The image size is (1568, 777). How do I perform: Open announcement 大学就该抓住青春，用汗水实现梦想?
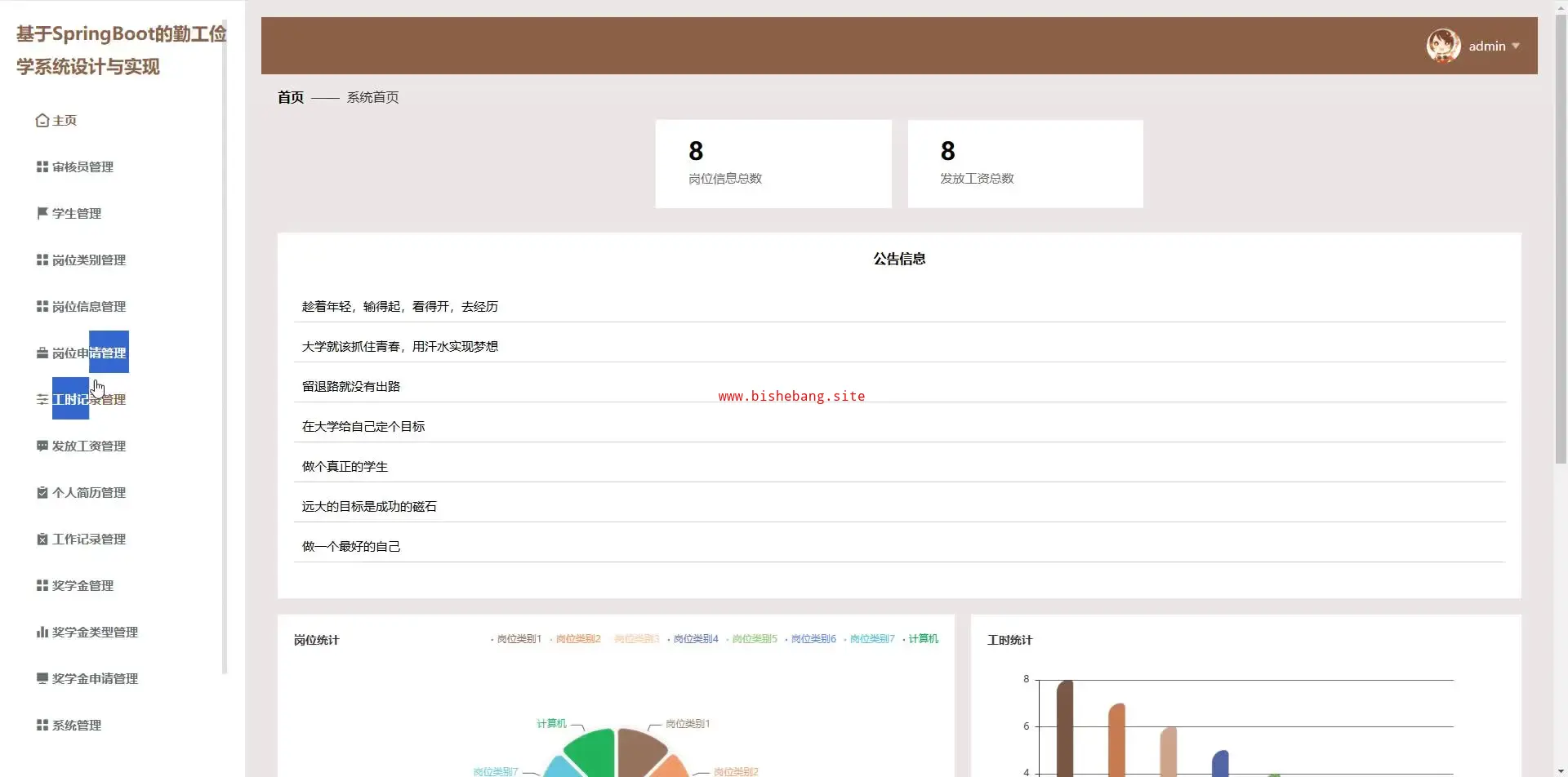tap(899, 347)
